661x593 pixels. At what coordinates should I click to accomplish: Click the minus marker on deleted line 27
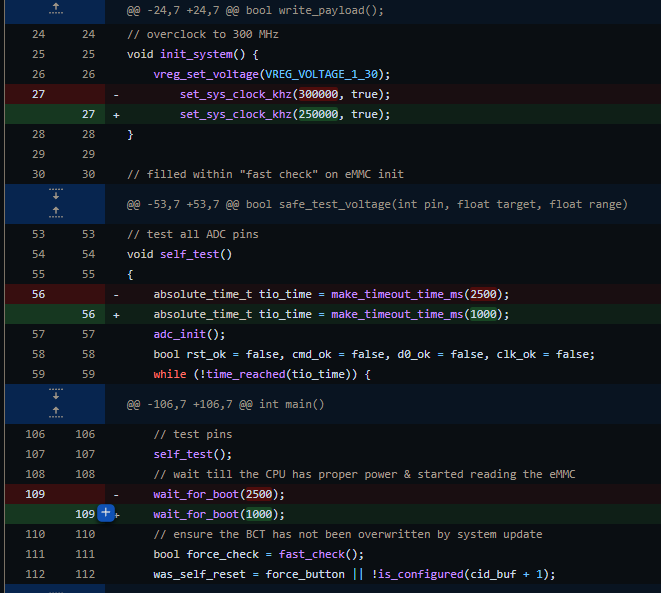tap(116, 95)
